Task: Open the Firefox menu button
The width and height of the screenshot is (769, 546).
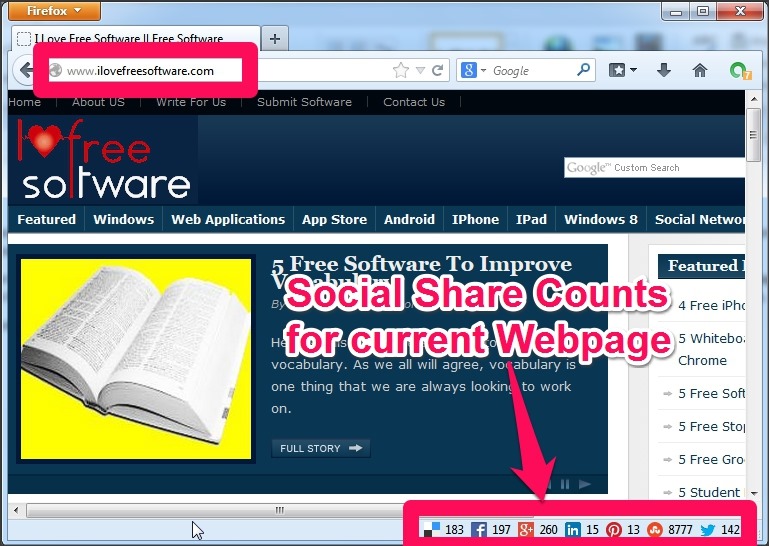Action: pyautogui.click(x=54, y=11)
